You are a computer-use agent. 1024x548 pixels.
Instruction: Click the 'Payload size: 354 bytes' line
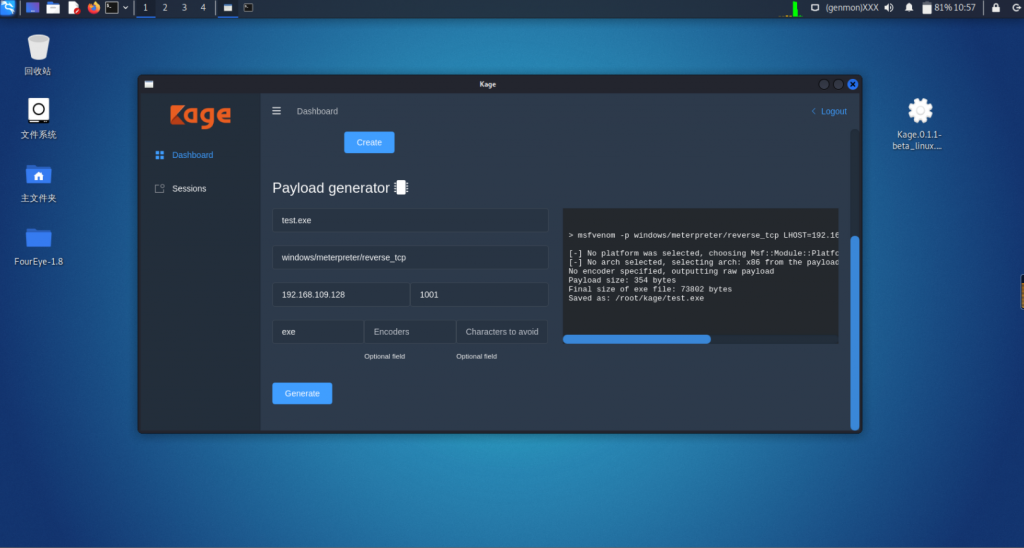622,280
